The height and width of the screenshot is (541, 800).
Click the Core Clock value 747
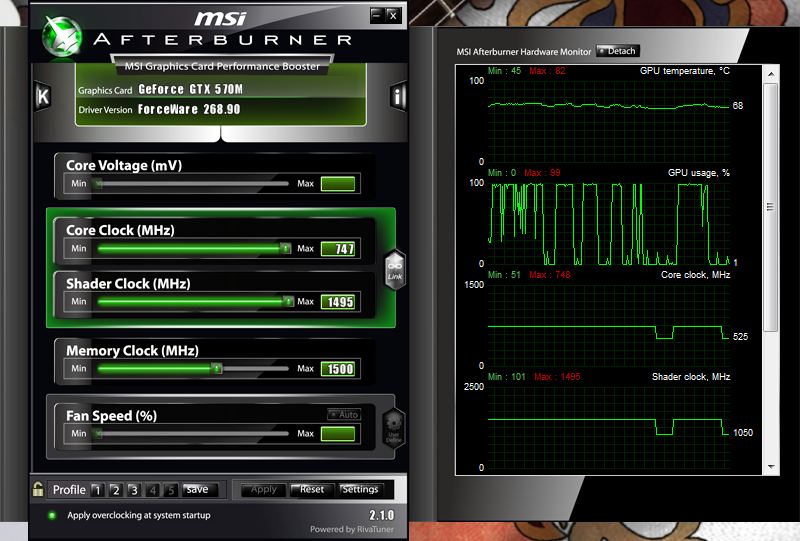[338, 249]
